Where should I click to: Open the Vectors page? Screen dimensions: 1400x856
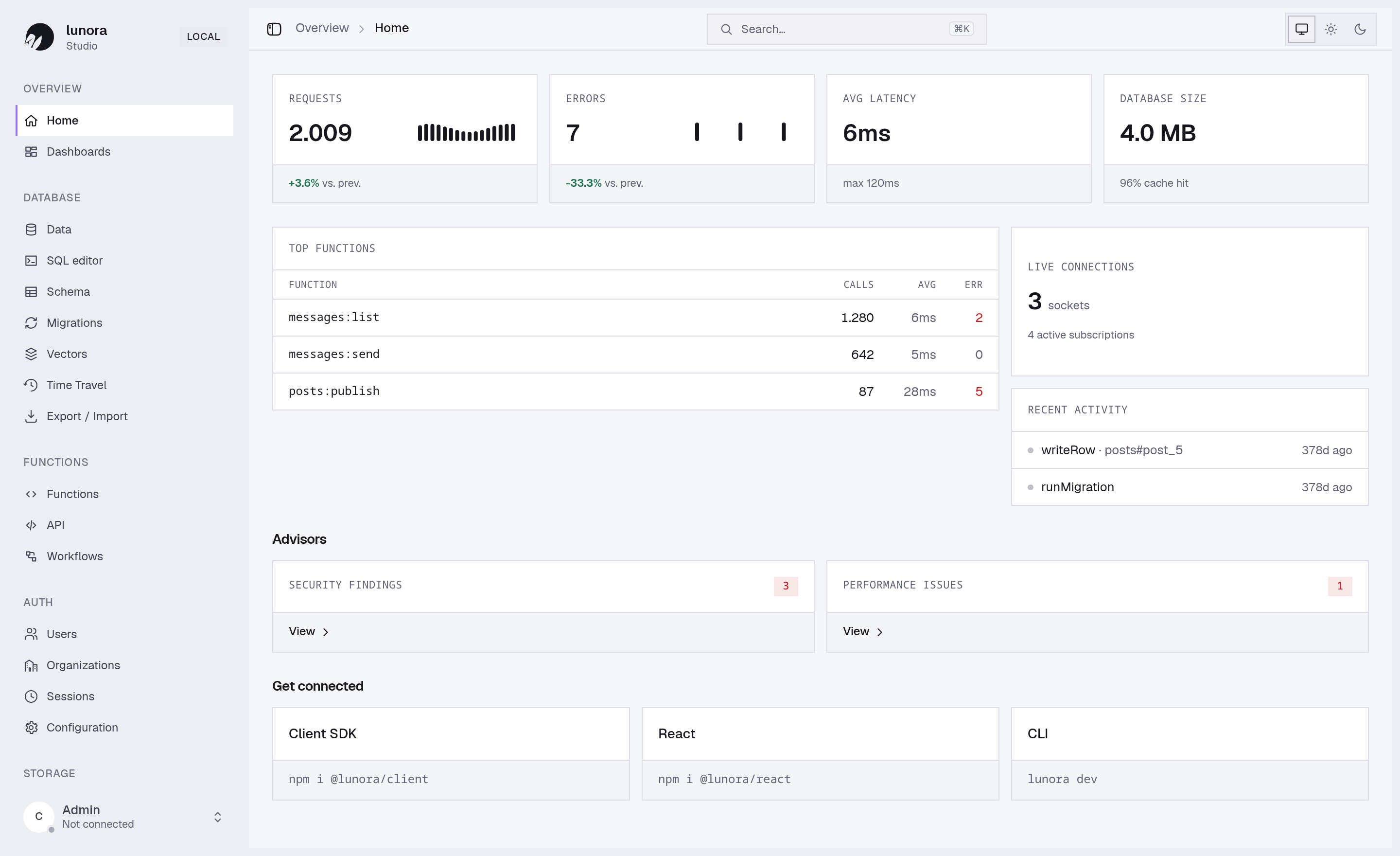tap(124, 354)
